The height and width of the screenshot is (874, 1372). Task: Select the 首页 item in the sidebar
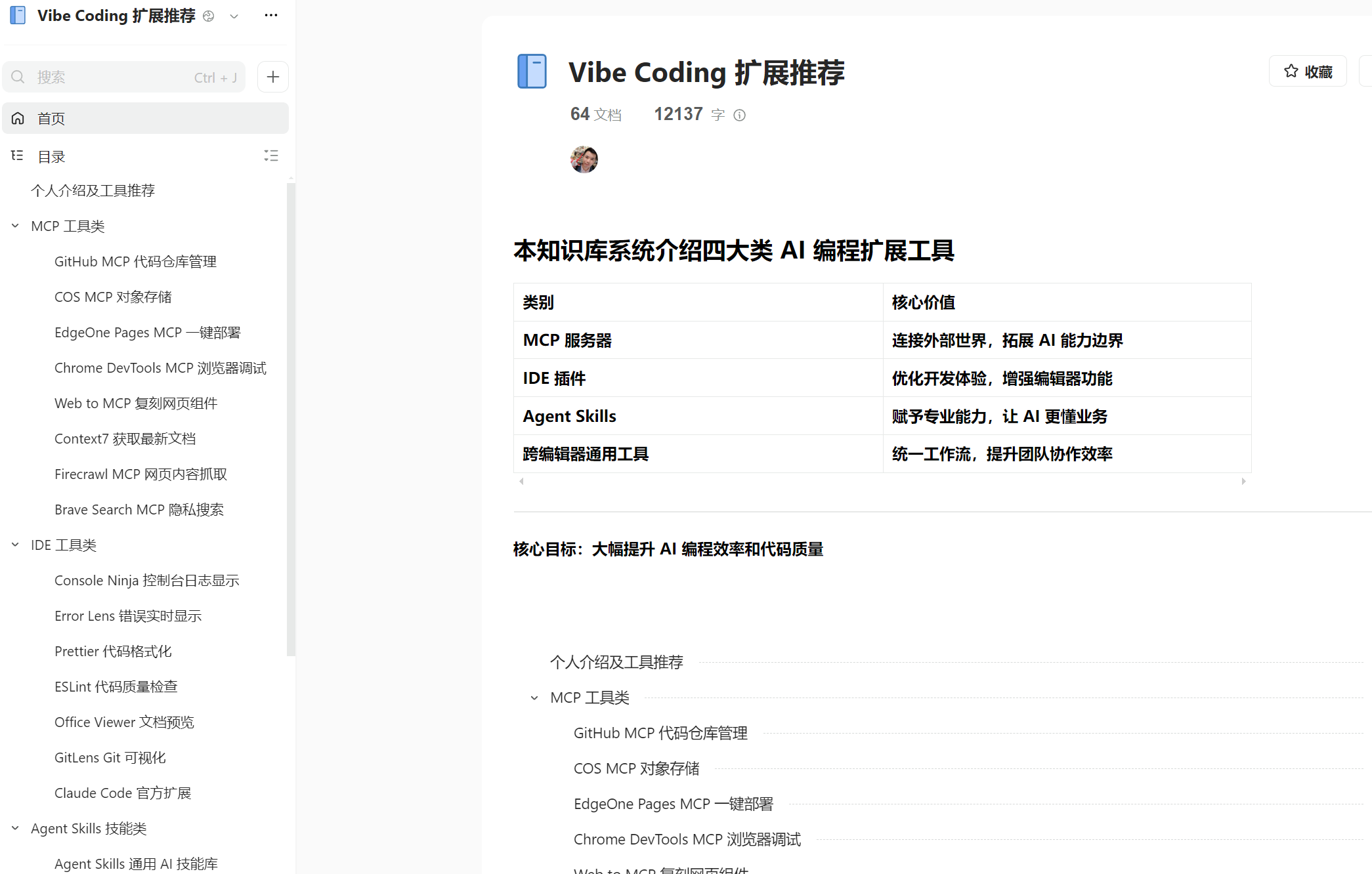(51, 119)
